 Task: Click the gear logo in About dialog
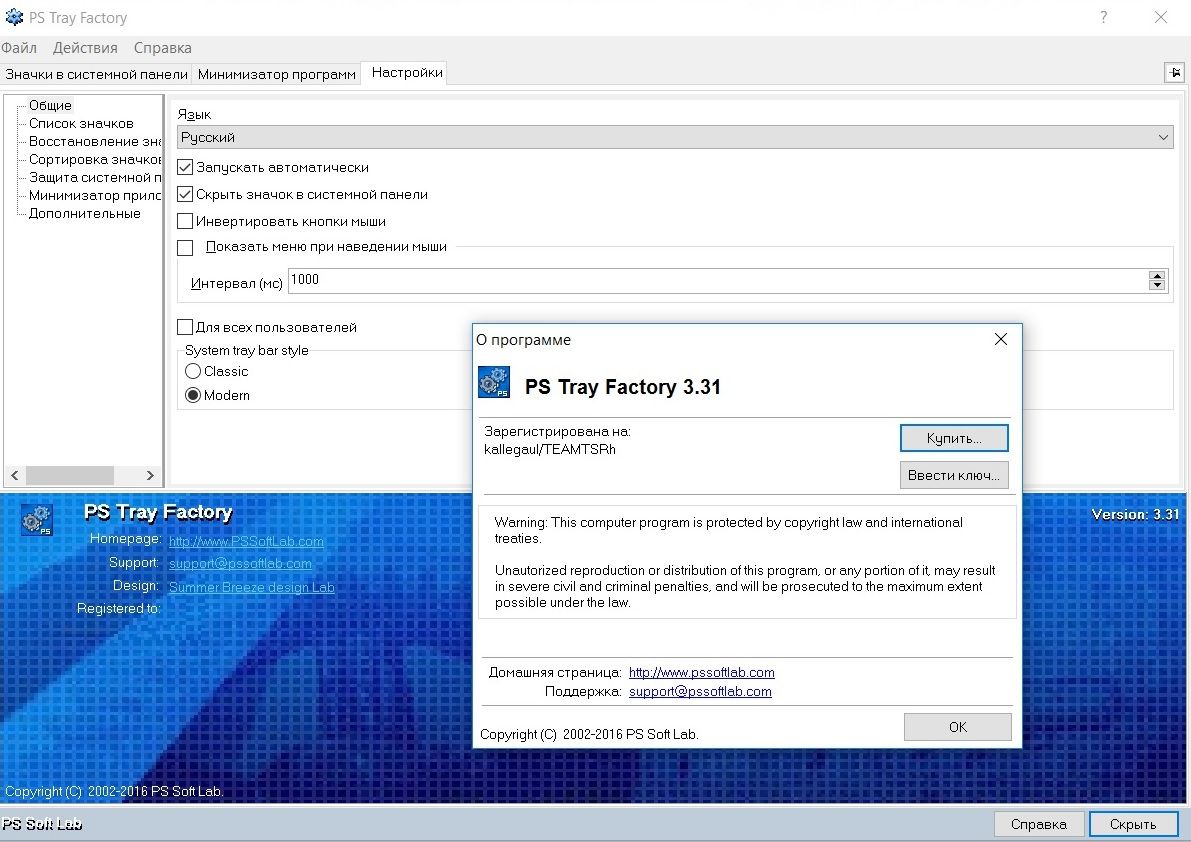pyautogui.click(x=494, y=384)
